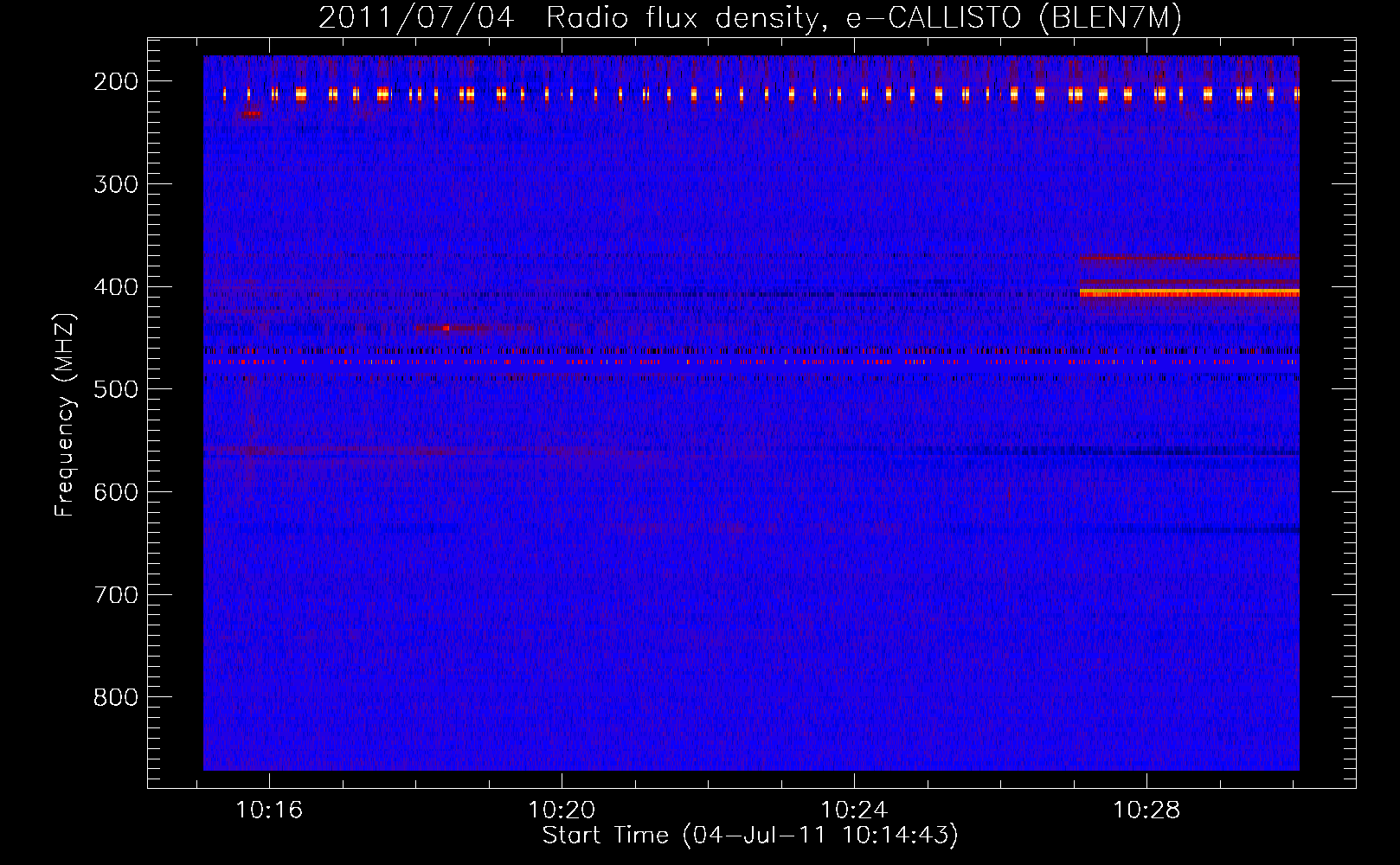Click the 10:20 time tick label
The height and width of the screenshot is (865, 1400).
tap(562, 811)
